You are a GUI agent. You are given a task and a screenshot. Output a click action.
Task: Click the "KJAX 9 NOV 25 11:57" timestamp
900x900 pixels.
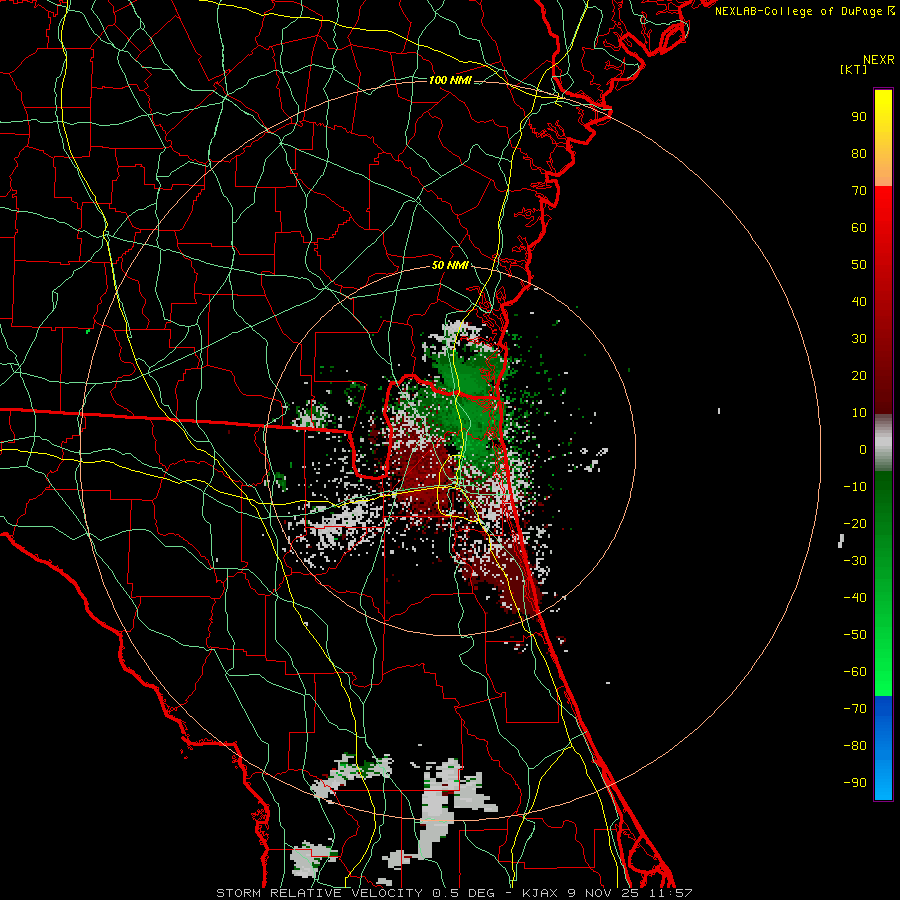tap(608, 893)
